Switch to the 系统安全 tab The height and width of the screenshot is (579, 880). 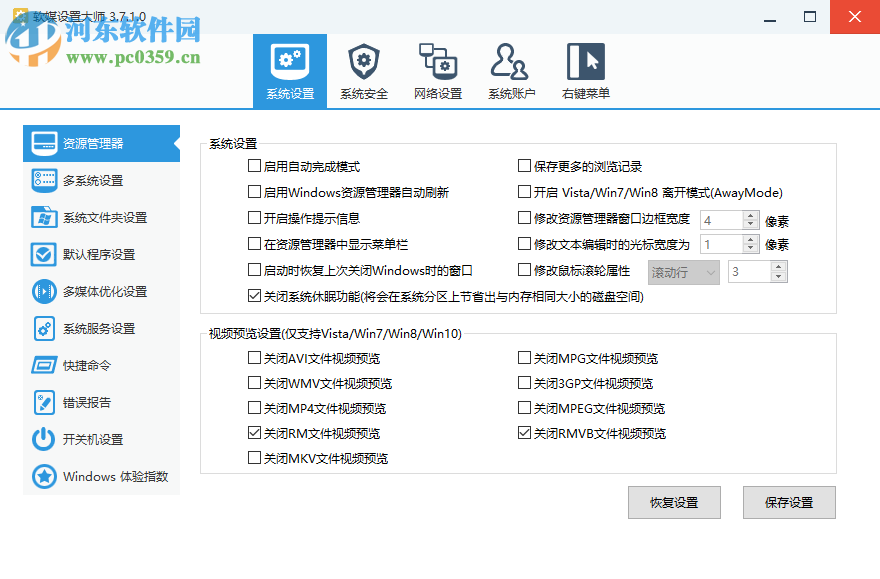(363, 70)
